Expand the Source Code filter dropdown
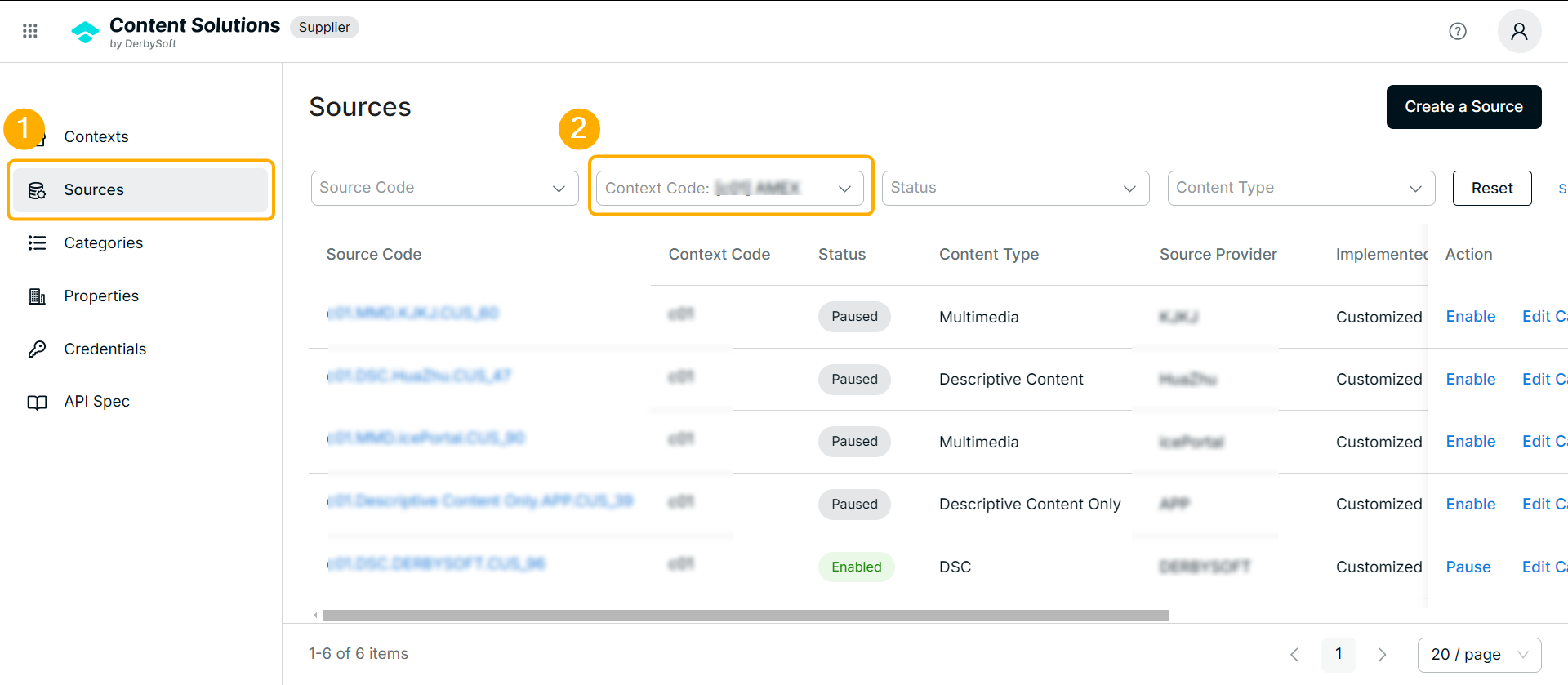 (x=444, y=188)
